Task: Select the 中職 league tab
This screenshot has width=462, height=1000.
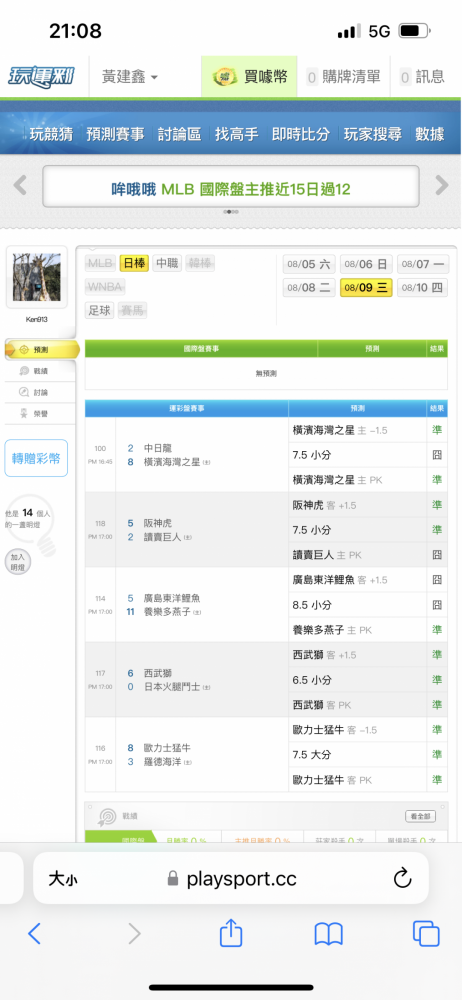Action: (x=167, y=263)
